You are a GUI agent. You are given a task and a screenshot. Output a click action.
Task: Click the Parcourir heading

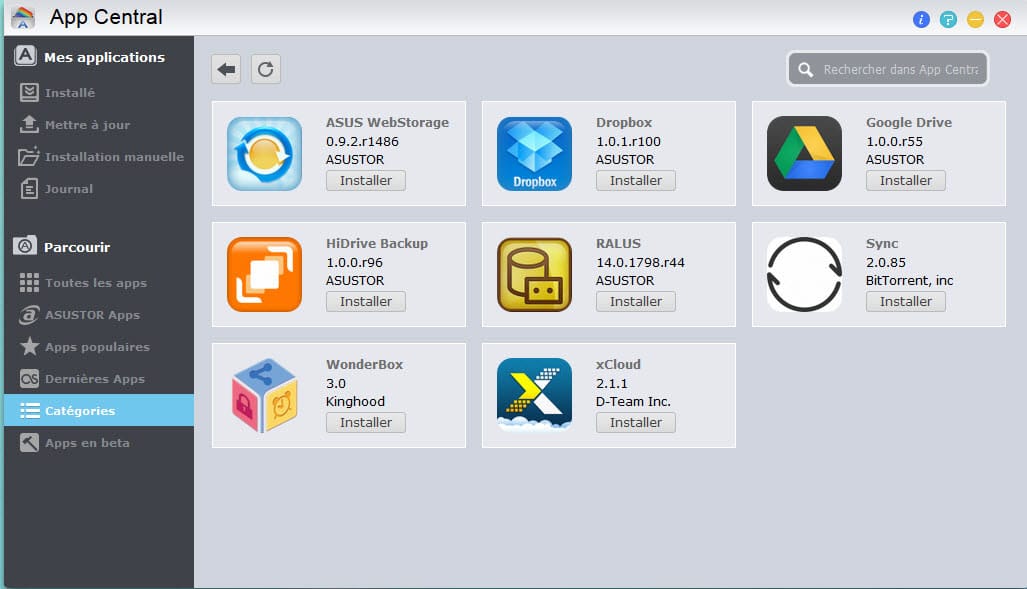[x=77, y=248]
